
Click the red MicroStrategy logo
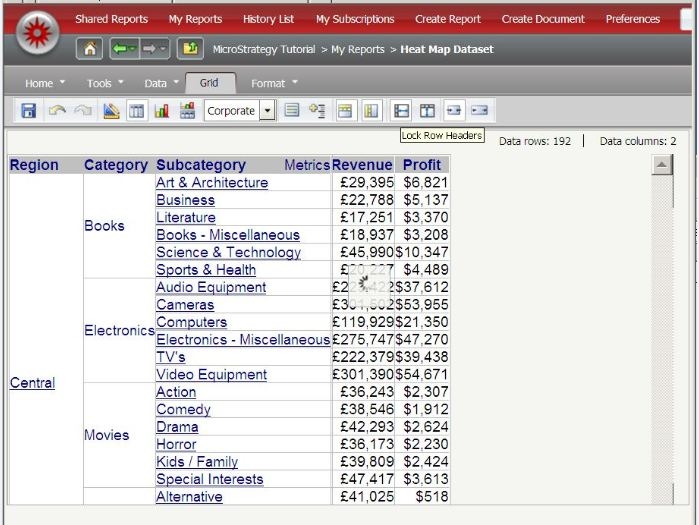click(38, 33)
